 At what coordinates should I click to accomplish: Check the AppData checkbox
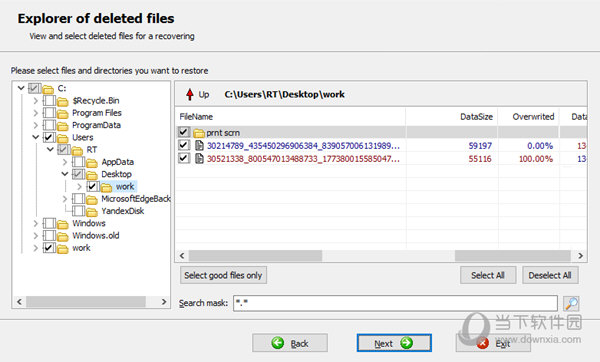[x=78, y=162]
